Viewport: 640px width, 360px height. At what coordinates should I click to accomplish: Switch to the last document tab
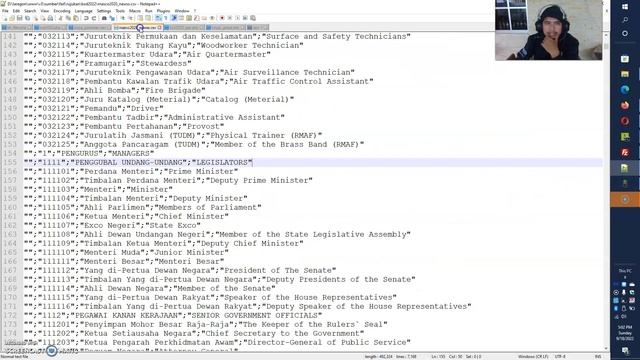[x=257, y=27]
